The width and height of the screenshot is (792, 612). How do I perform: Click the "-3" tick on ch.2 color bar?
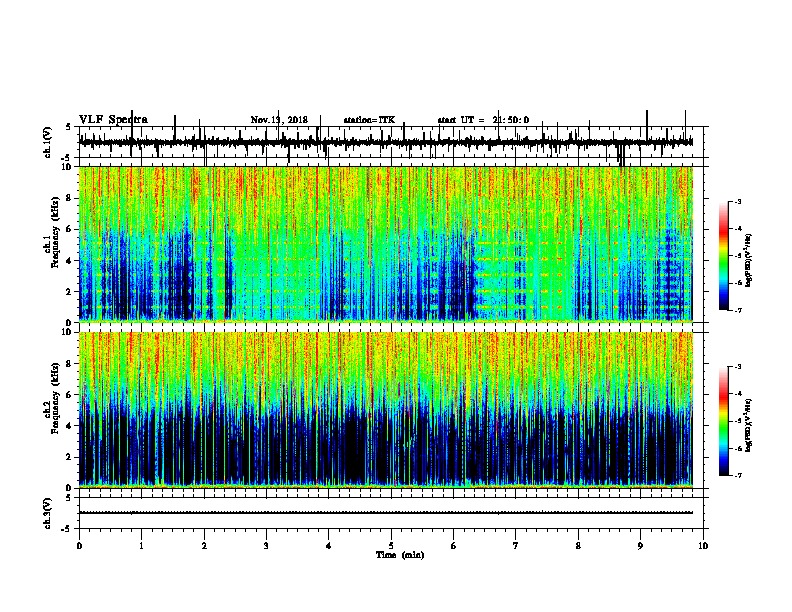coord(738,367)
